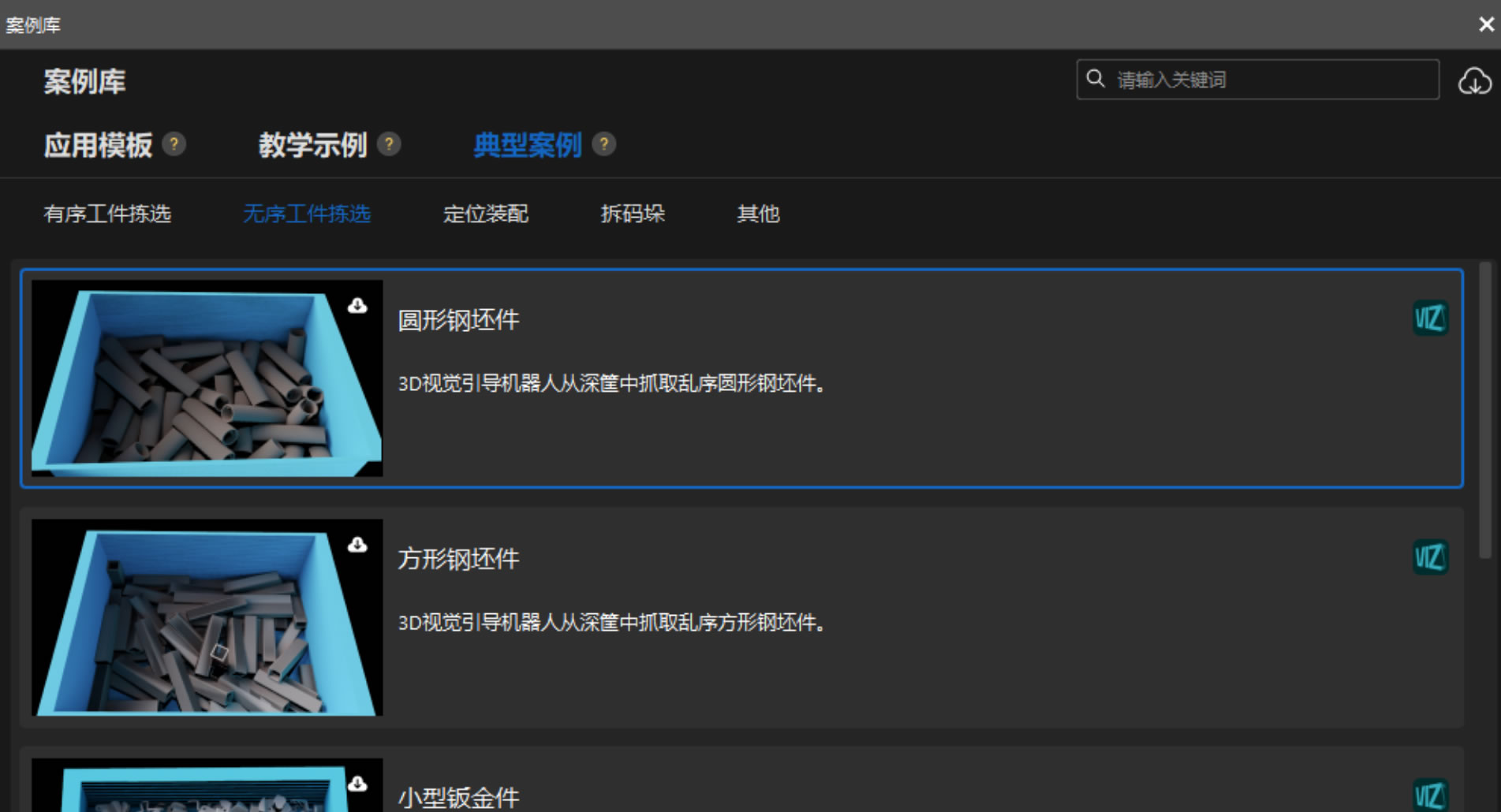The height and width of the screenshot is (812, 1501).
Task: Close the 案例库 window
Action: (x=1486, y=24)
